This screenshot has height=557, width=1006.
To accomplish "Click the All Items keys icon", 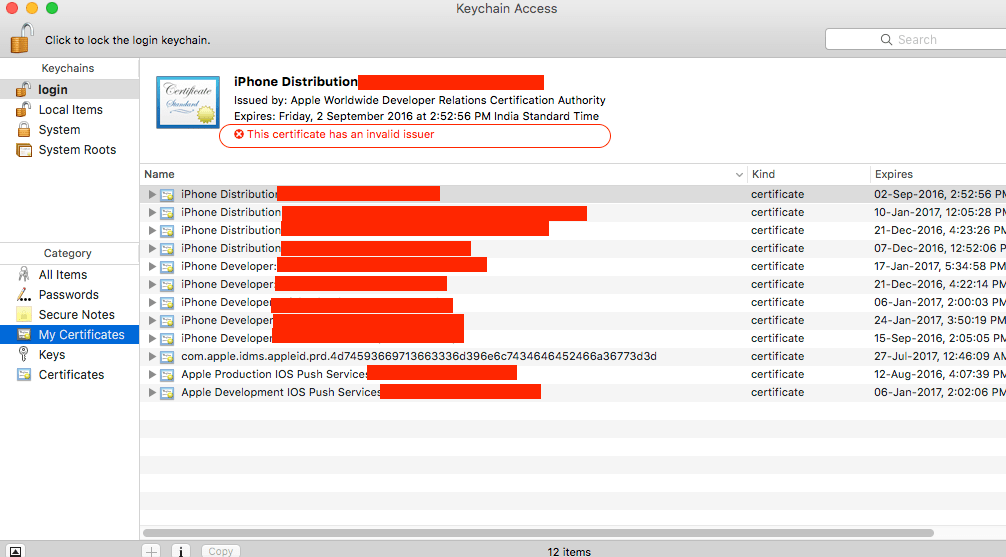I will tap(24, 275).
